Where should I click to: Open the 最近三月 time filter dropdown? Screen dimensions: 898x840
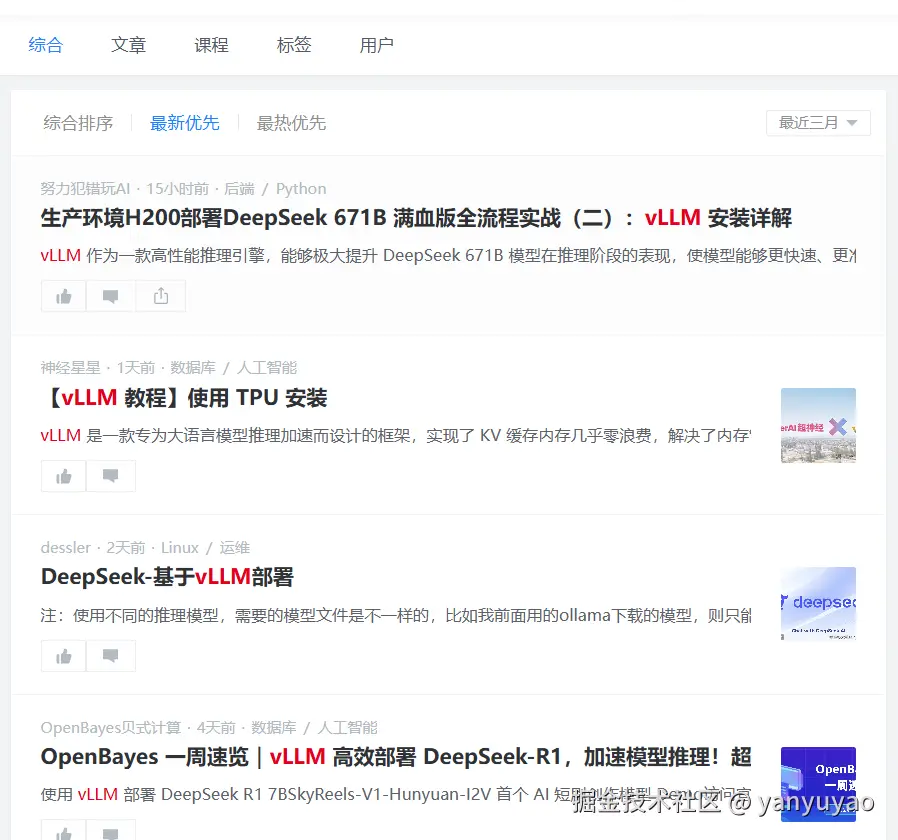tap(817, 122)
